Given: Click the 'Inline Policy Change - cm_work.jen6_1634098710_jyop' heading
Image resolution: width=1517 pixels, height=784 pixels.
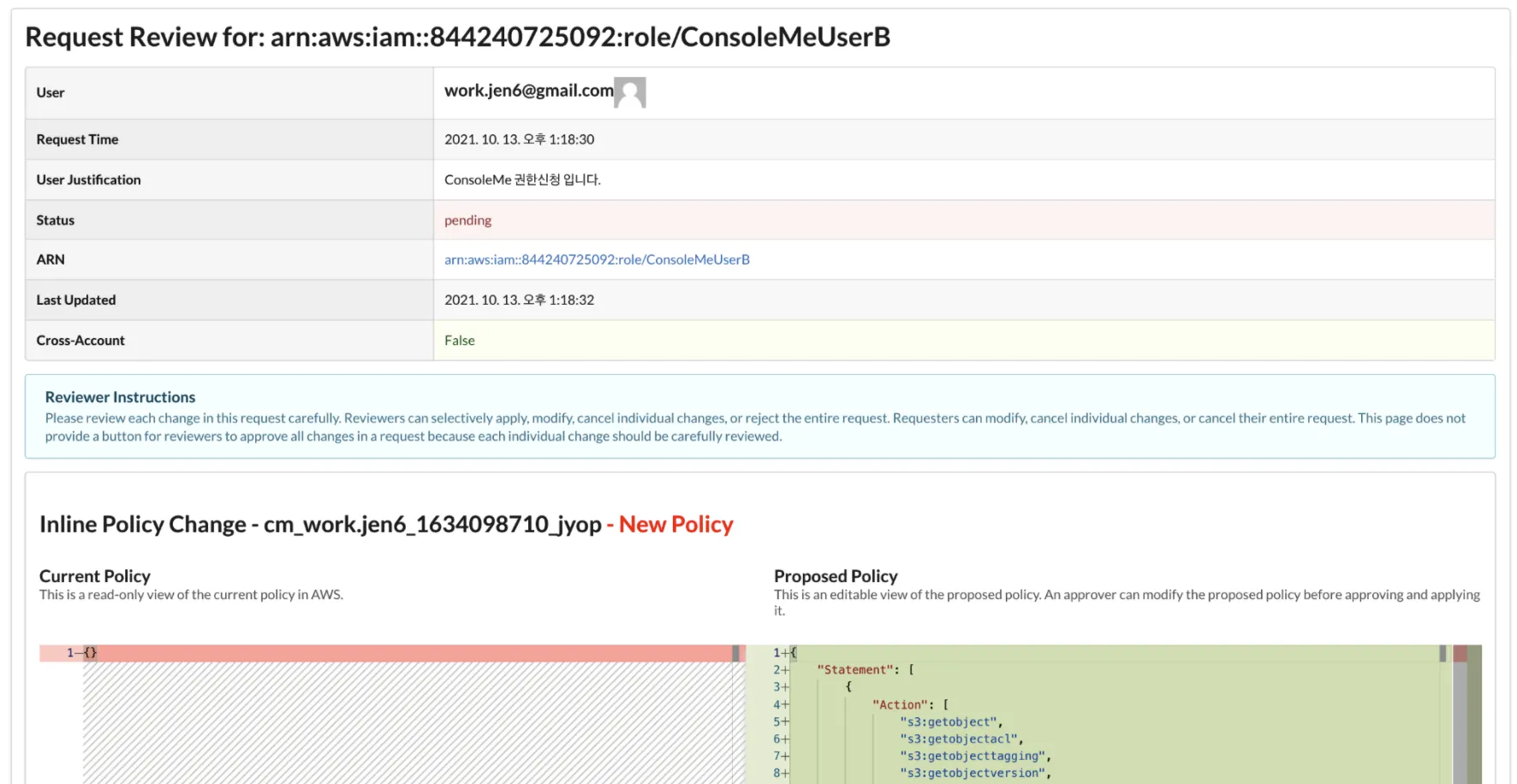Looking at the screenshot, I should 320,525.
